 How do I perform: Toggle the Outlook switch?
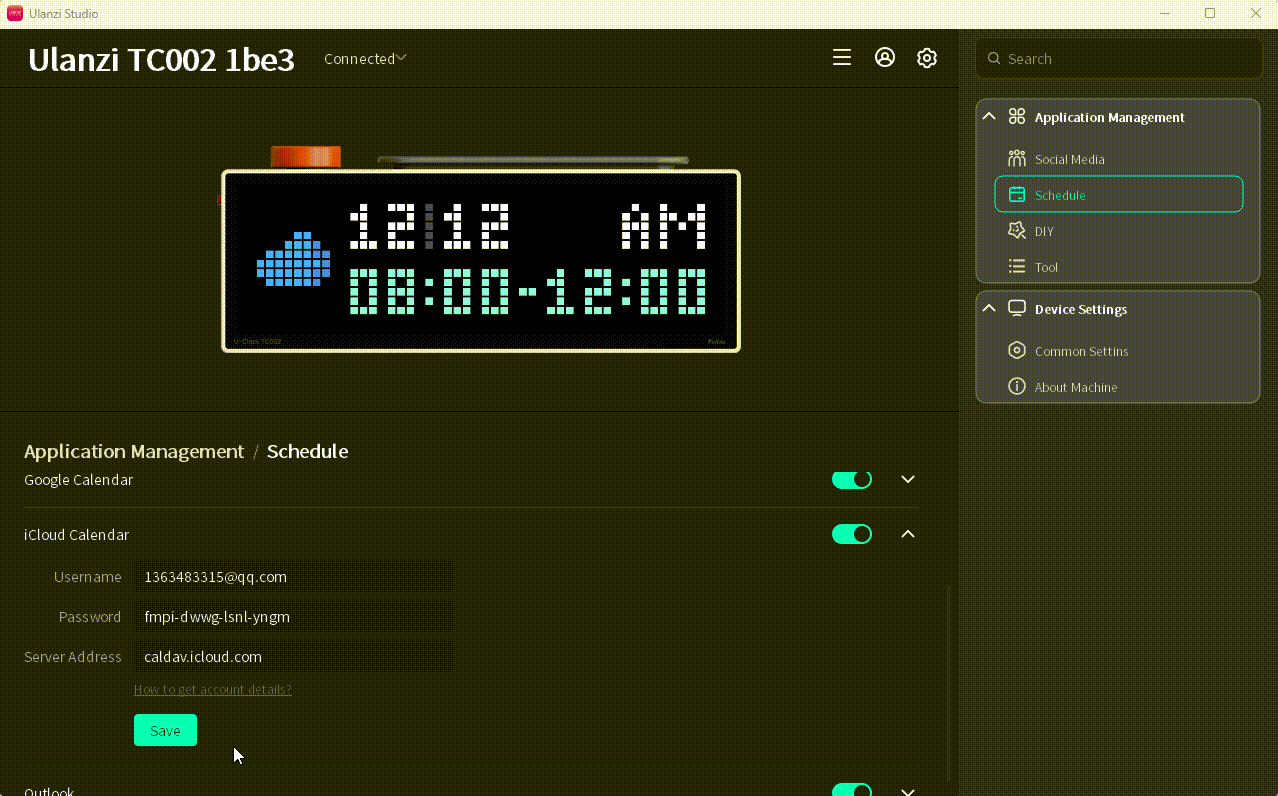(852, 791)
